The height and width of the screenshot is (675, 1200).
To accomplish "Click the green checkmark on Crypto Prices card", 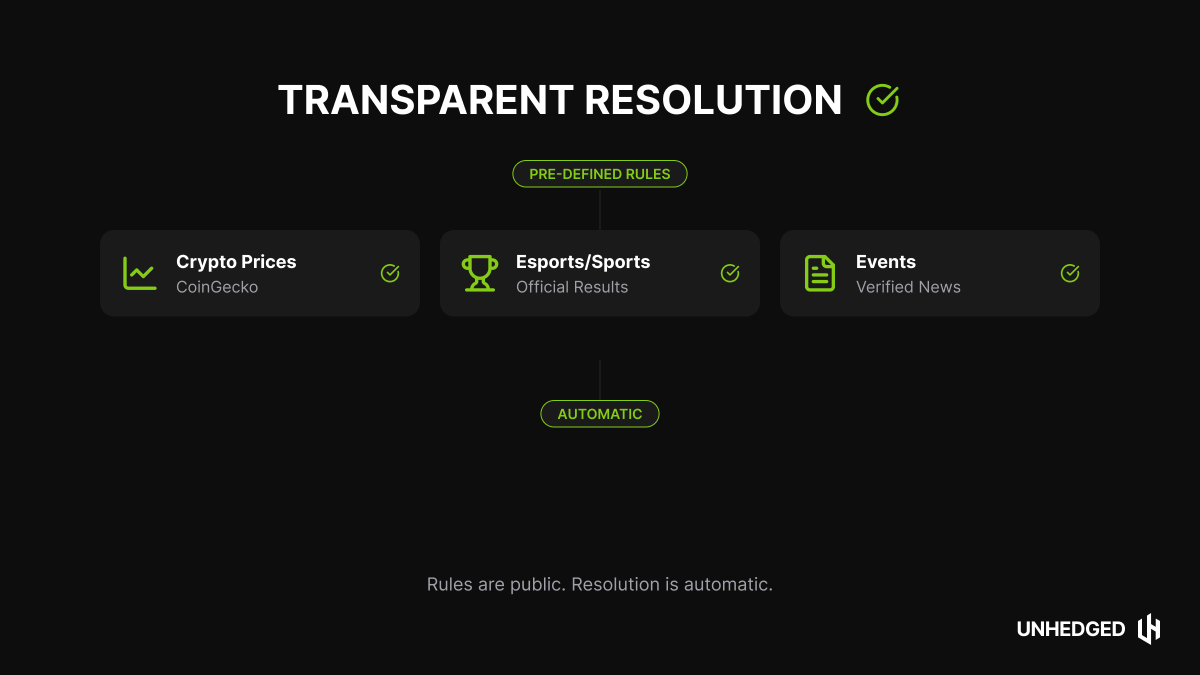I will (390, 272).
